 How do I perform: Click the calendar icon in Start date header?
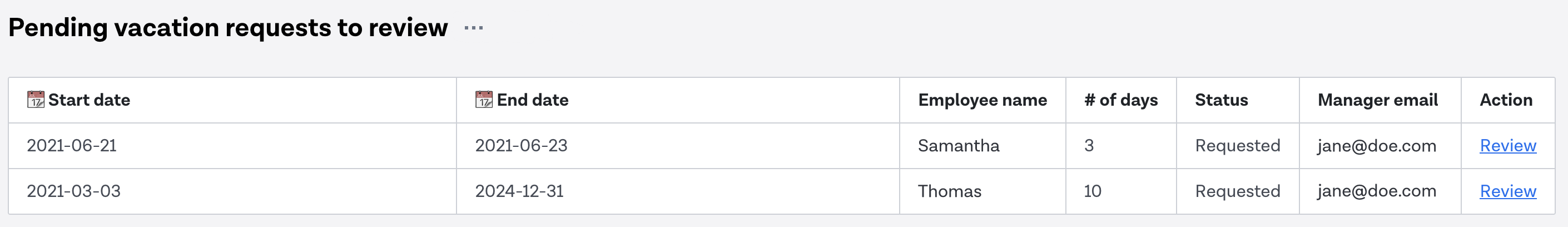coord(36,100)
